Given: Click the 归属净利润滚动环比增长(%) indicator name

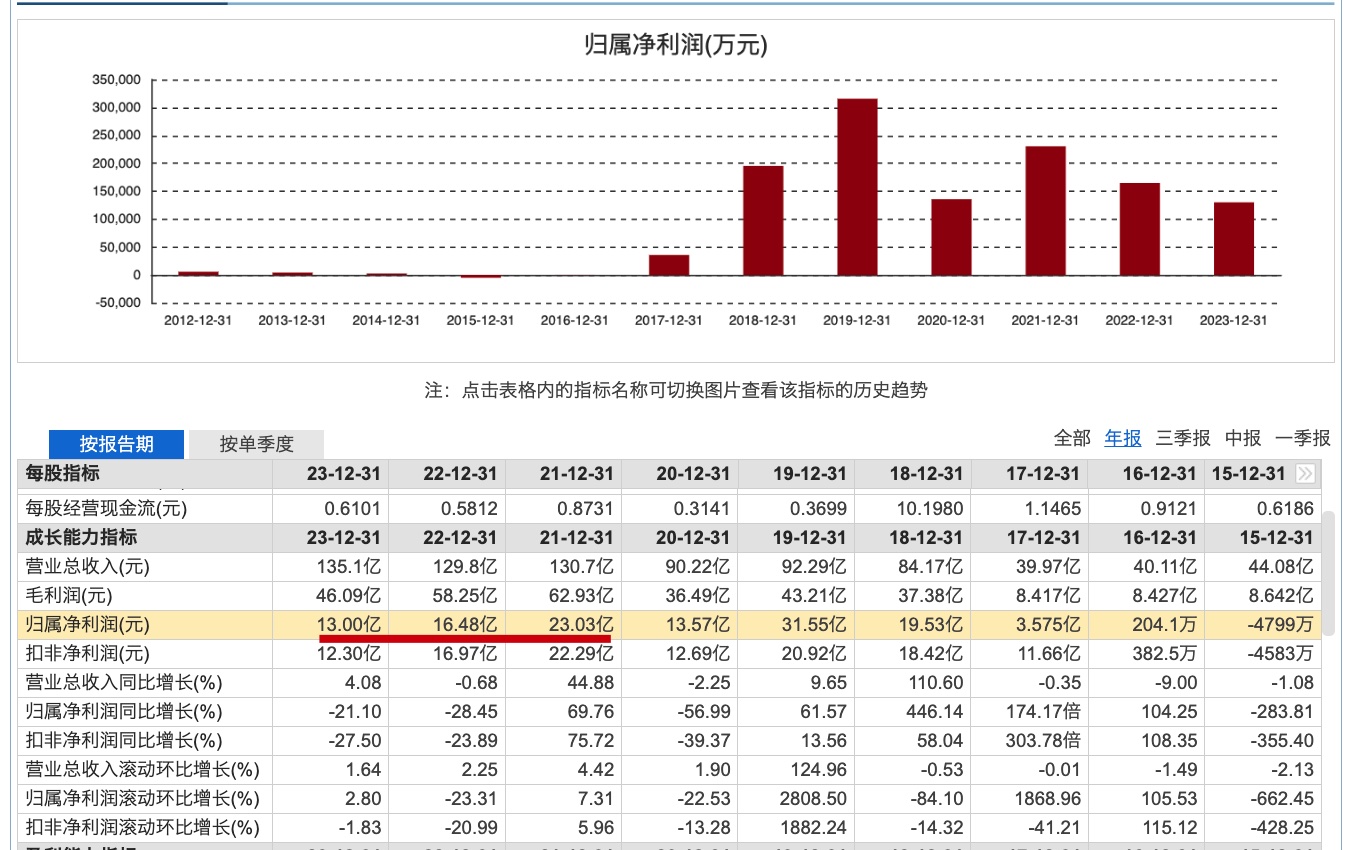Looking at the screenshot, I should (x=143, y=799).
